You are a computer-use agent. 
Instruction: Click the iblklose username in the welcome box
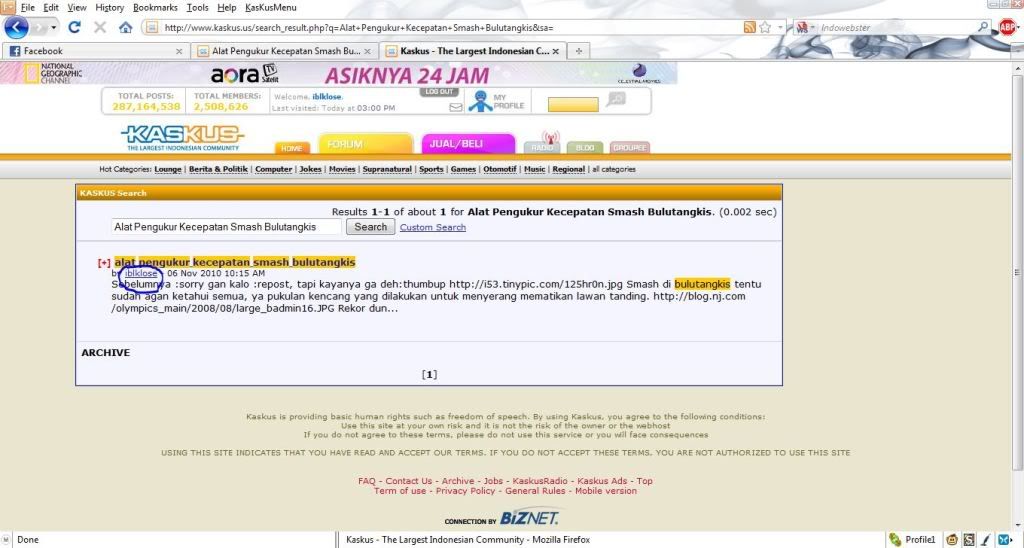327,97
